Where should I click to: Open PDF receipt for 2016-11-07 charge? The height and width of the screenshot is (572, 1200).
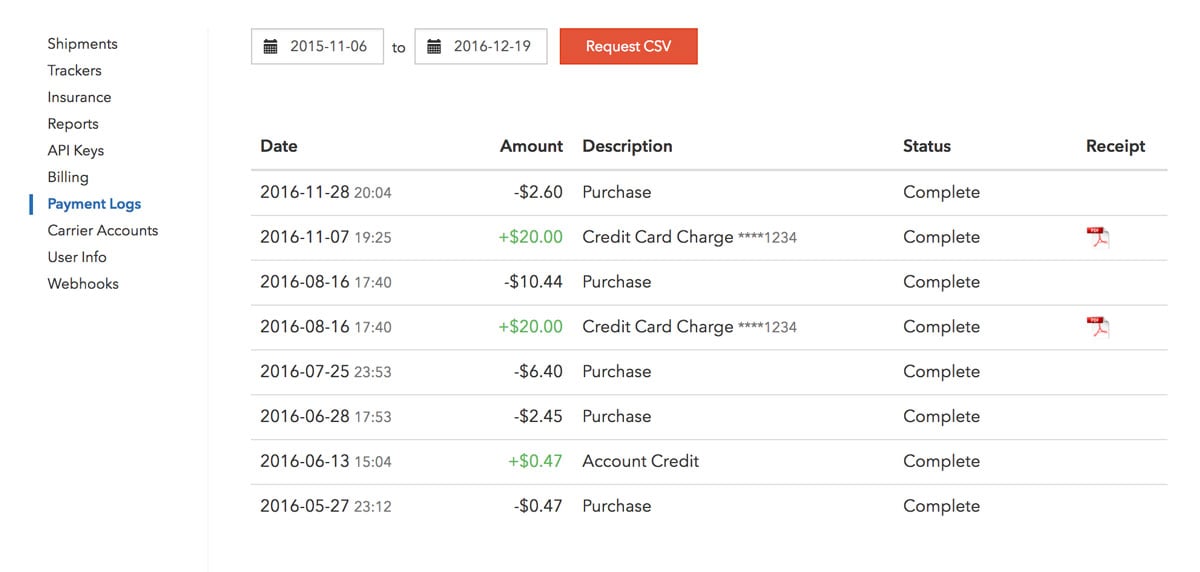[x=1098, y=237]
